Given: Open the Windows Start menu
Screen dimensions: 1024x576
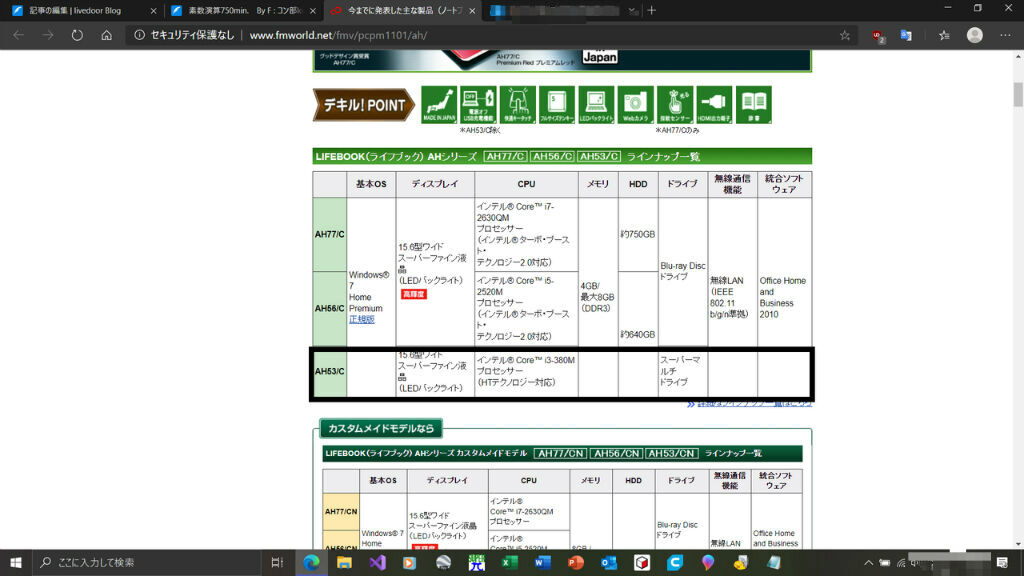Looking at the screenshot, I should pos(16,562).
